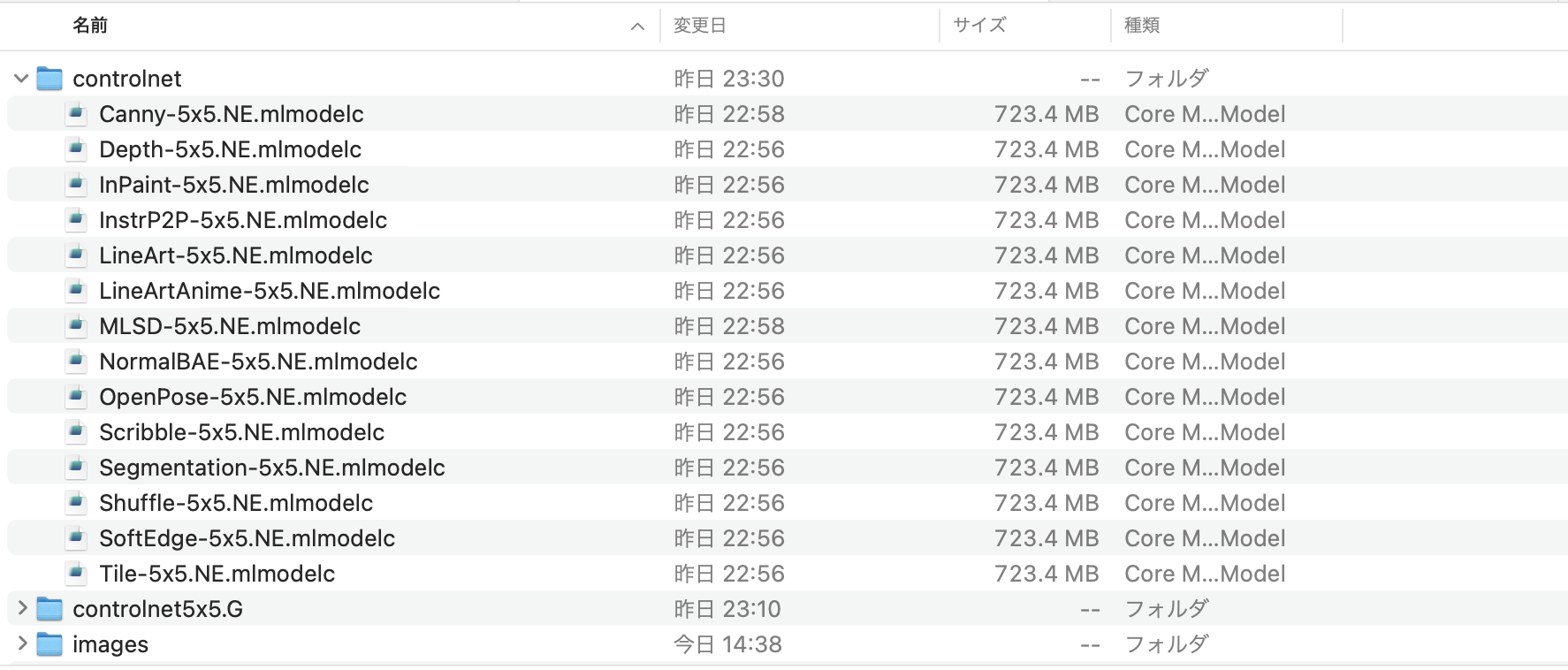Select the MLSD-5x5.NE.mlmodelc file name
The width and height of the screenshot is (1568, 670).
coord(228,325)
